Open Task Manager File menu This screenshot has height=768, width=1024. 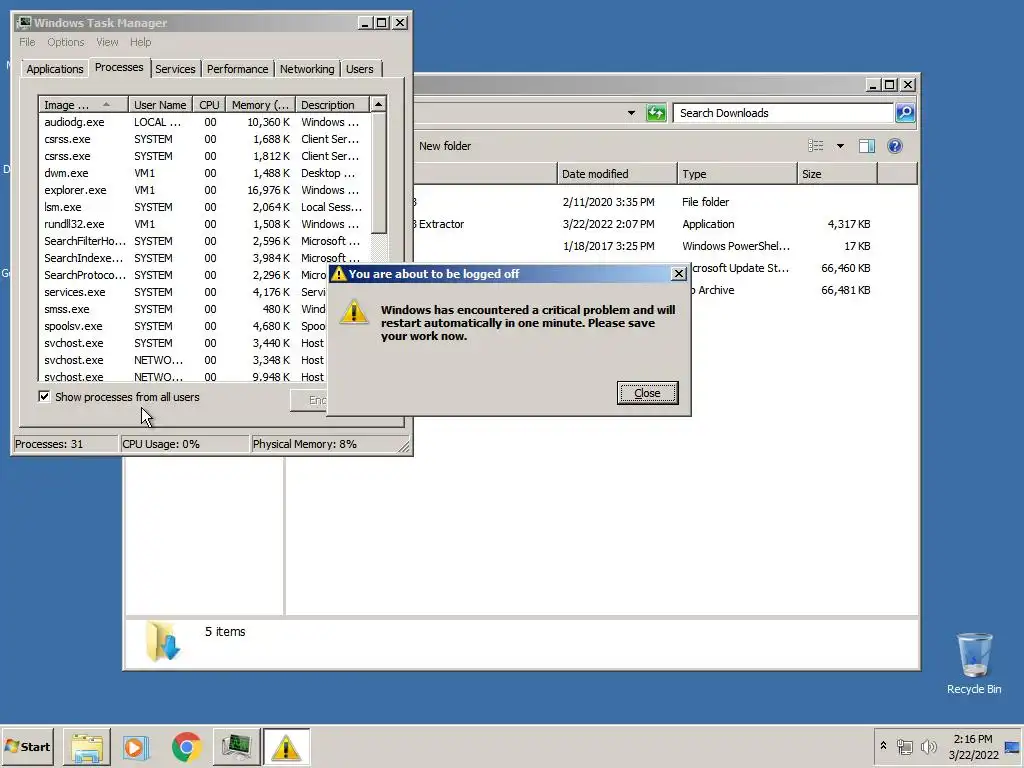27,42
